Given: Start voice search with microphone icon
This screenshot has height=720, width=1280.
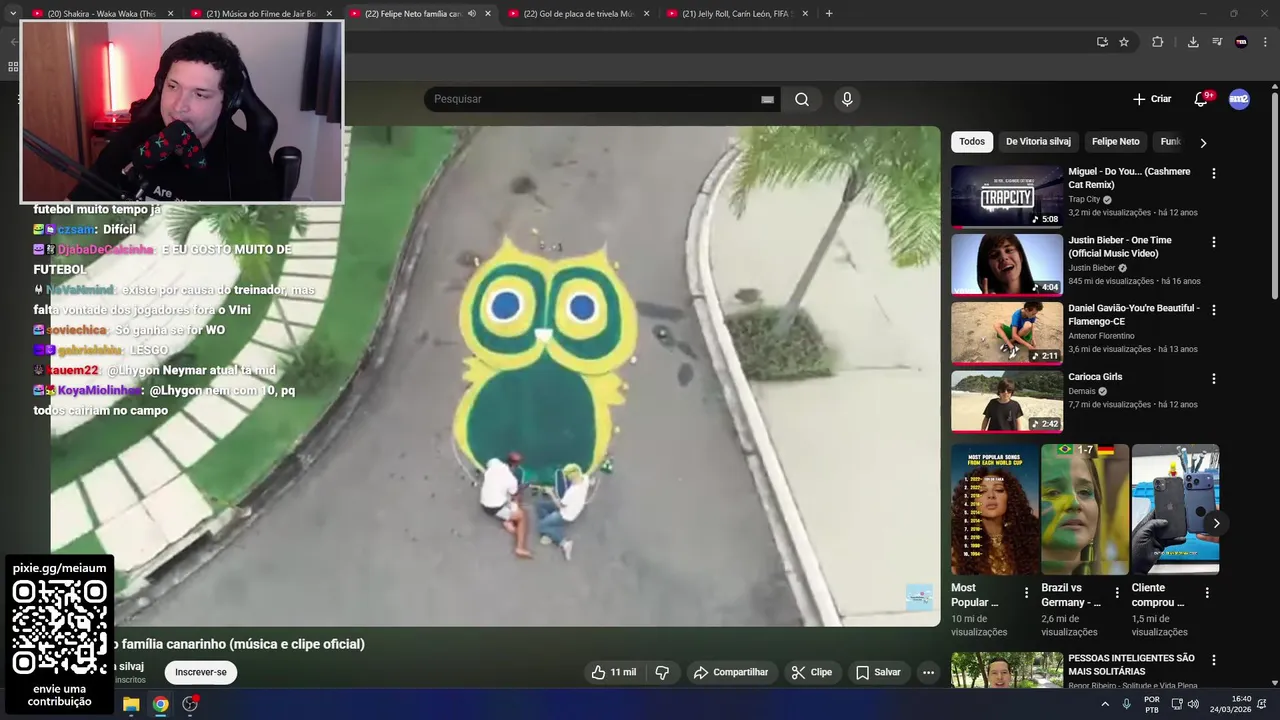Looking at the screenshot, I should [x=847, y=99].
